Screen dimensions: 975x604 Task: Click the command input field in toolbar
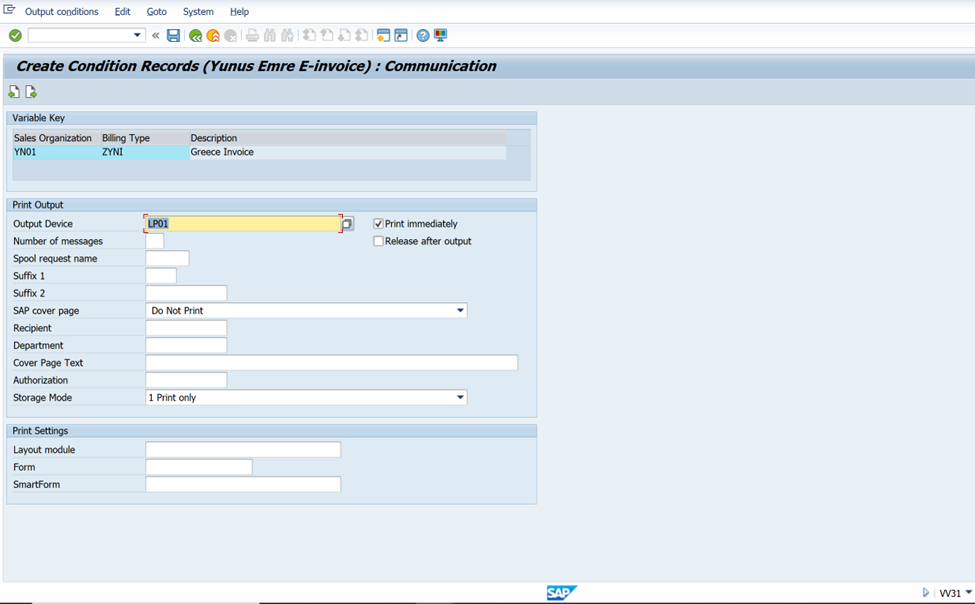coord(80,35)
